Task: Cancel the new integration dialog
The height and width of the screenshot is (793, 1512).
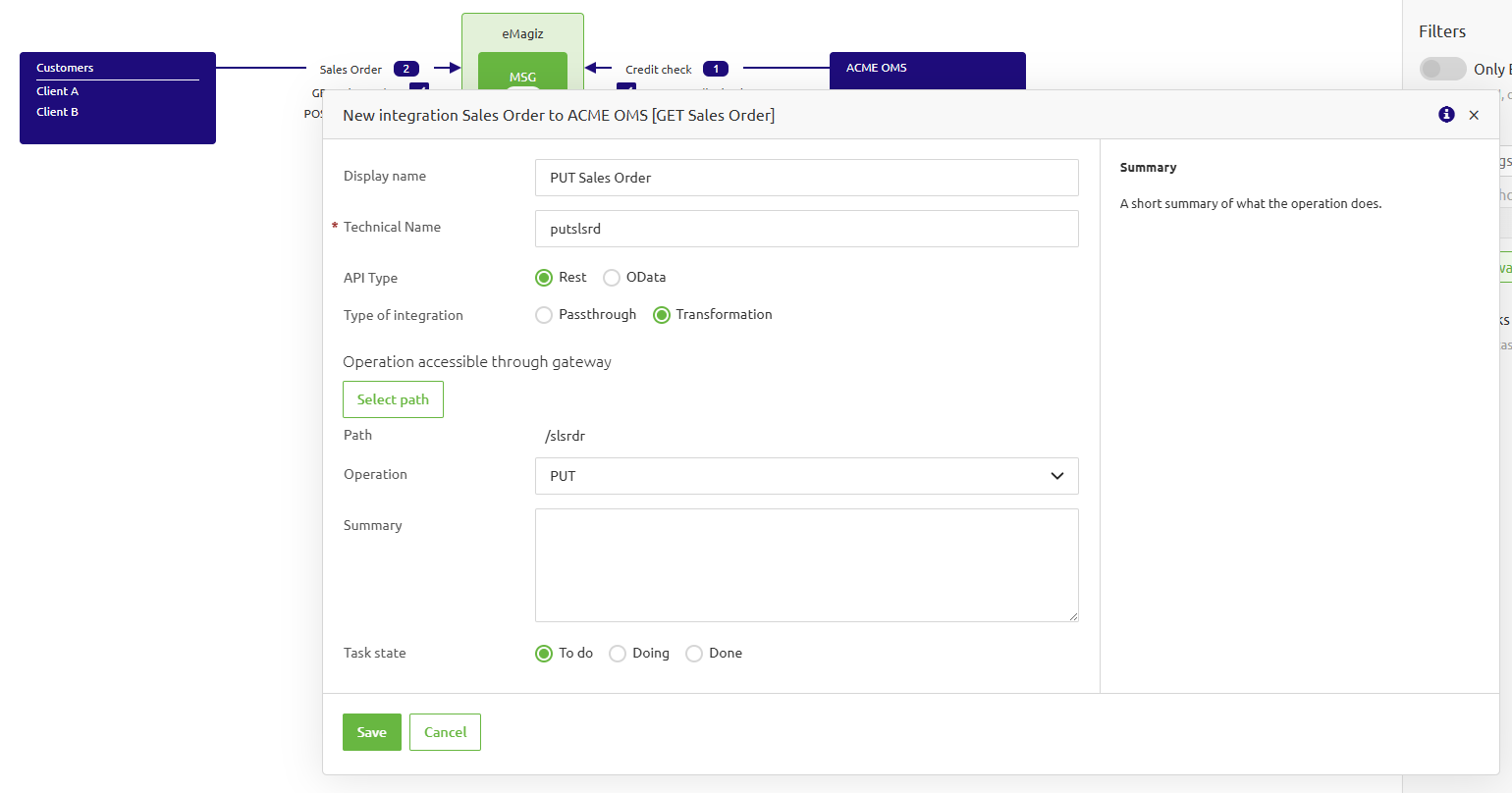Action: [x=445, y=732]
